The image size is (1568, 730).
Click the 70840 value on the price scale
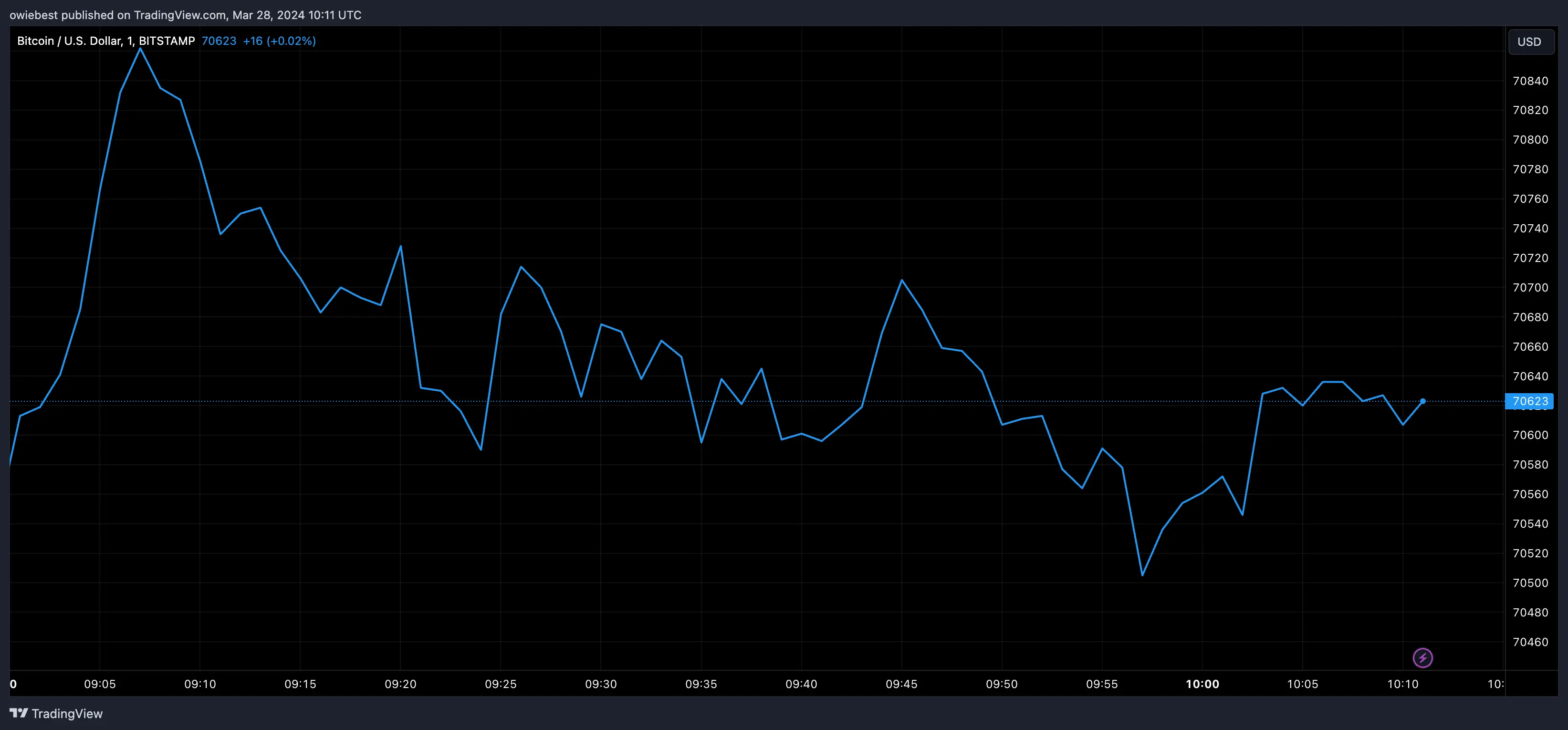pyautogui.click(x=1531, y=80)
